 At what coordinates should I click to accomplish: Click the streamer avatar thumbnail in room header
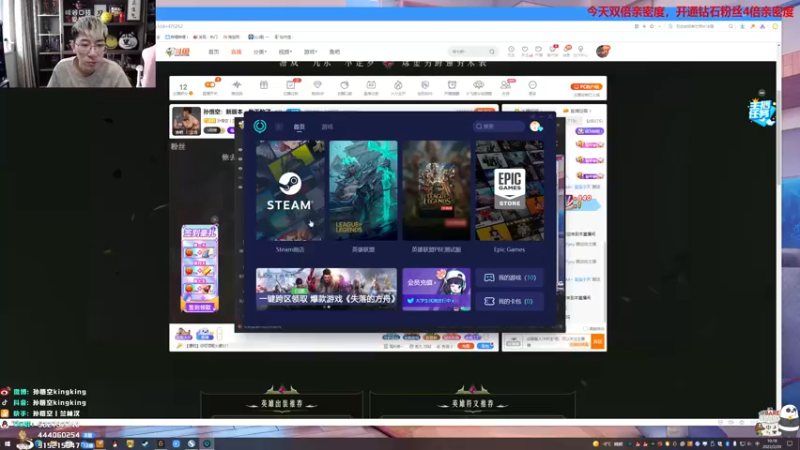(x=186, y=121)
